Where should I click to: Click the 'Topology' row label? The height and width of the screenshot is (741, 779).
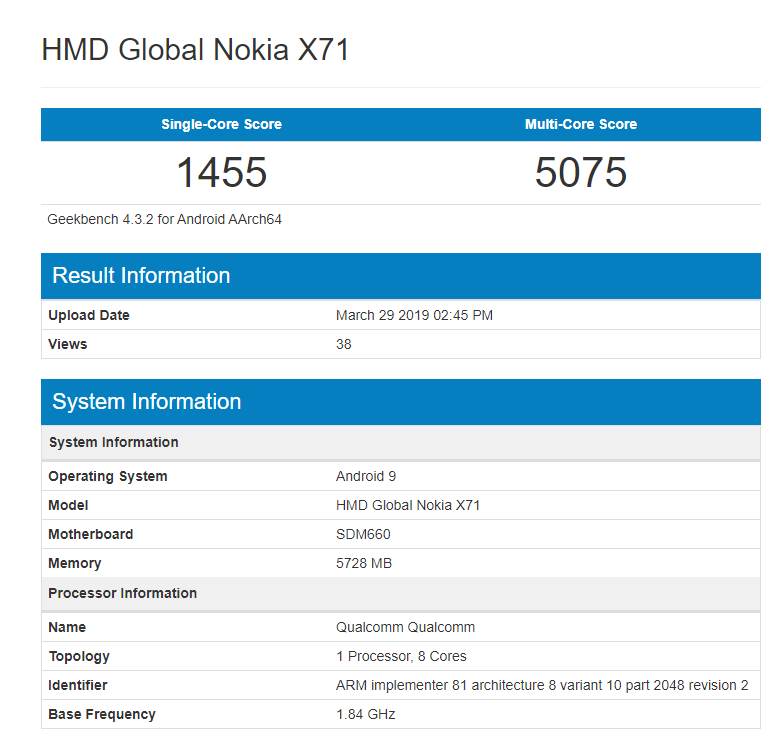tap(79, 657)
